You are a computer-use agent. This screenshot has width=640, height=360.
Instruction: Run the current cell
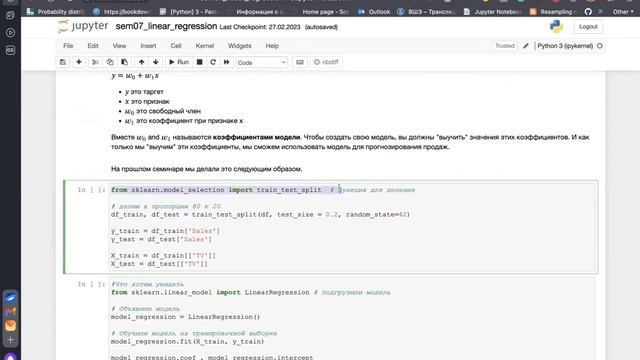pos(179,62)
